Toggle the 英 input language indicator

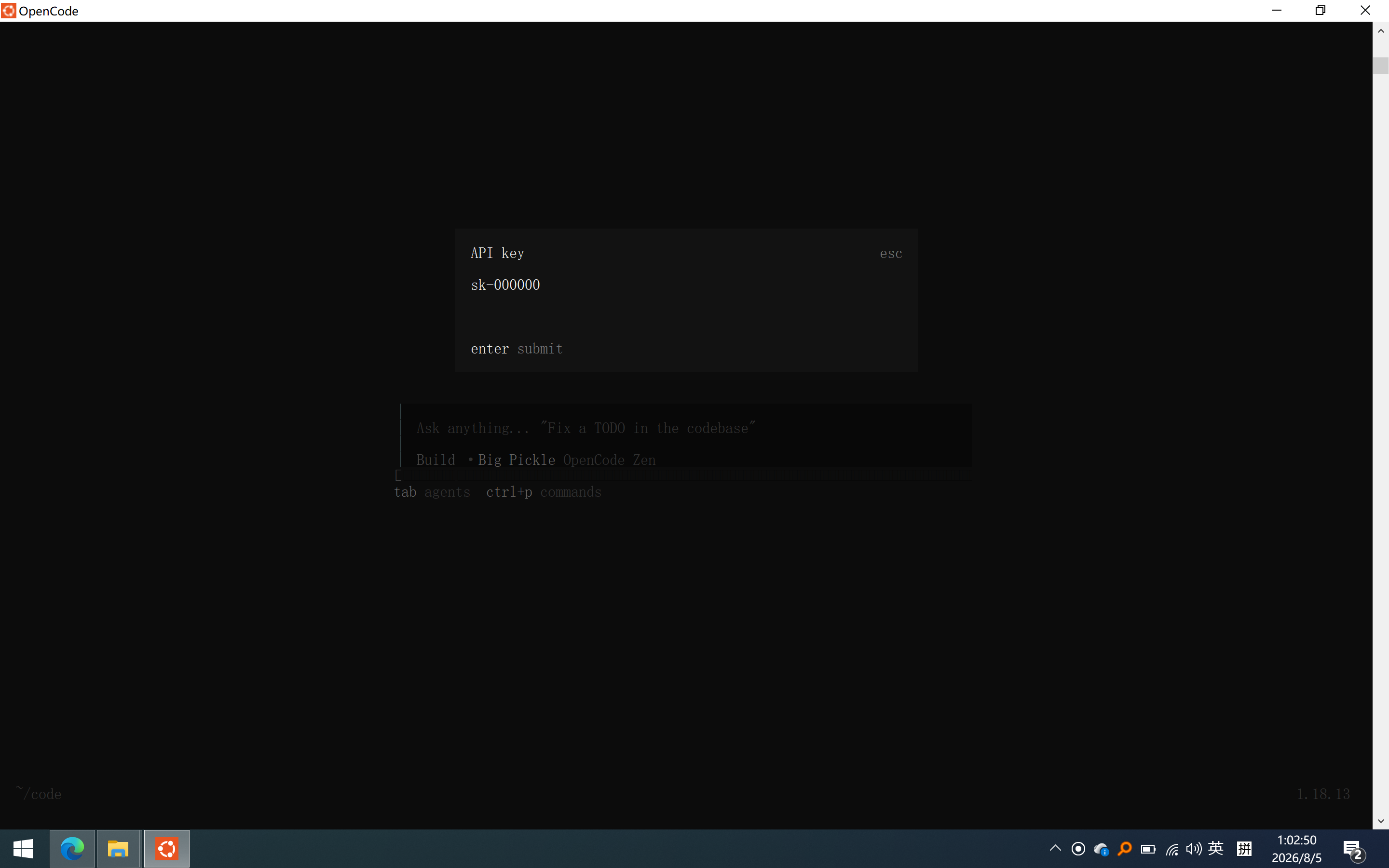click(1216, 849)
